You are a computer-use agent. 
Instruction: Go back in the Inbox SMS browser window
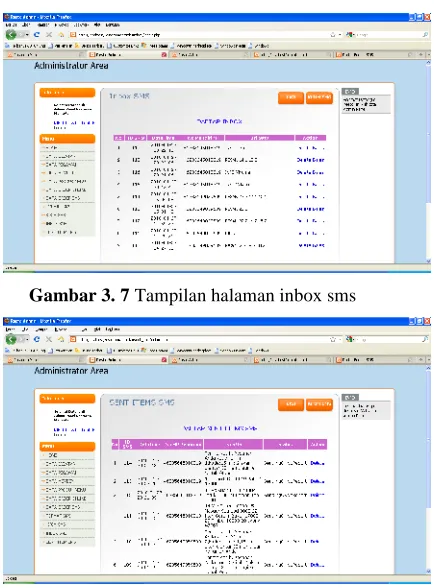tap(11, 34)
